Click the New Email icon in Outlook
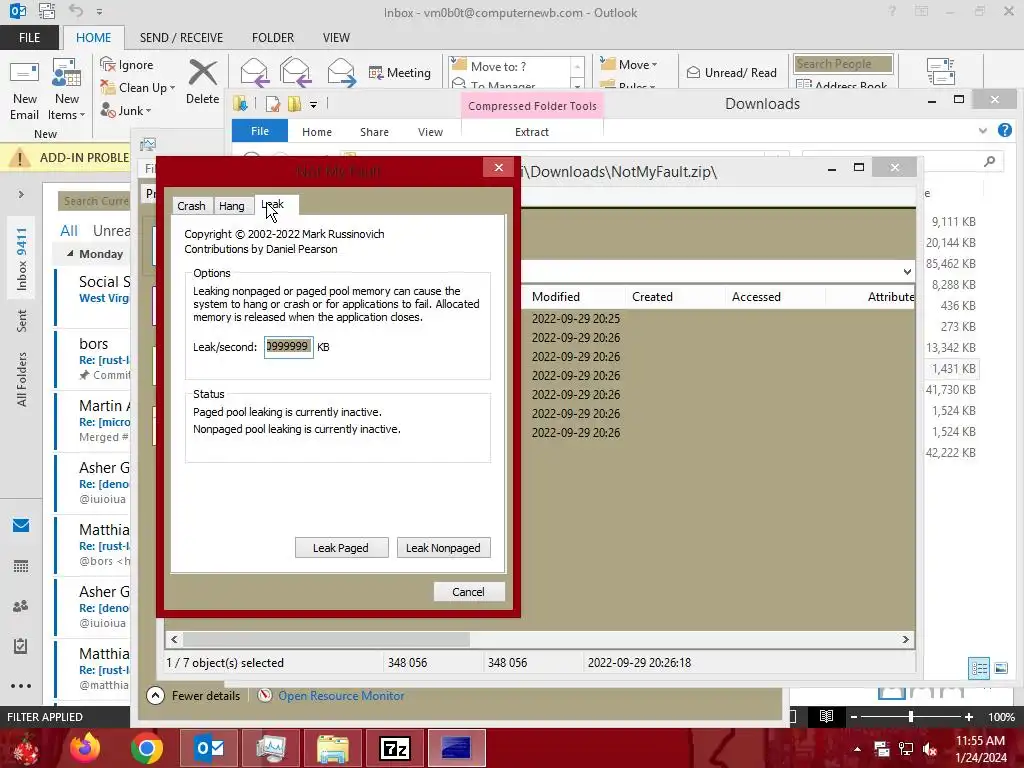This screenshot has width=1024, height=768. click(24, 73)
